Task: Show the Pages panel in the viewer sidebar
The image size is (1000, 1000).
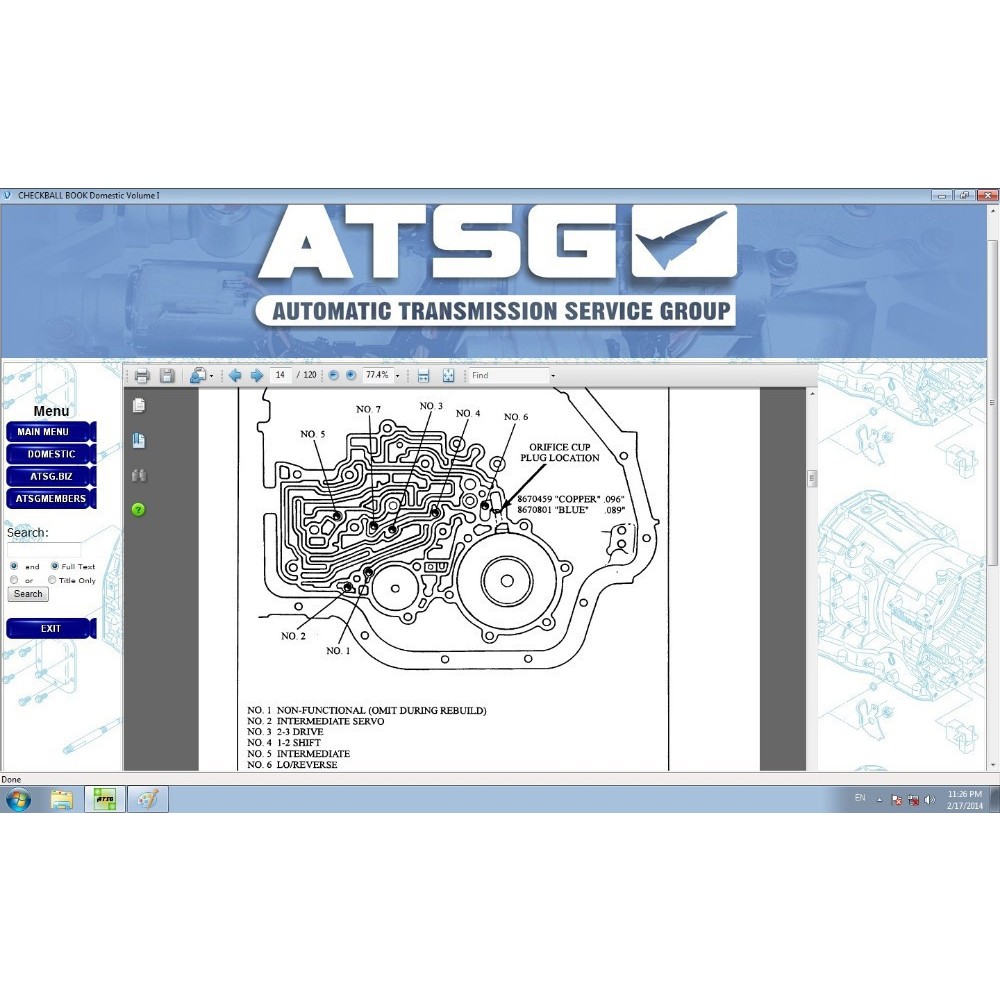Action: pos(139,405)
